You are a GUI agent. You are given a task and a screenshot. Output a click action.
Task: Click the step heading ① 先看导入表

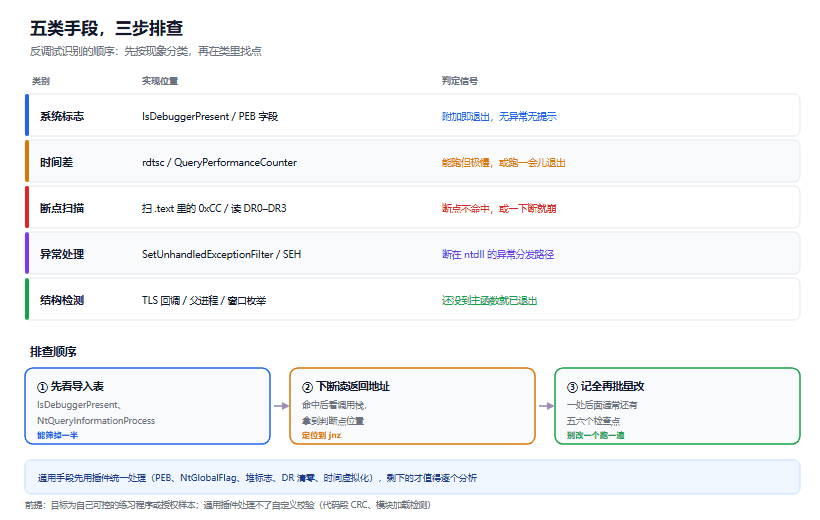coord(70,387)
